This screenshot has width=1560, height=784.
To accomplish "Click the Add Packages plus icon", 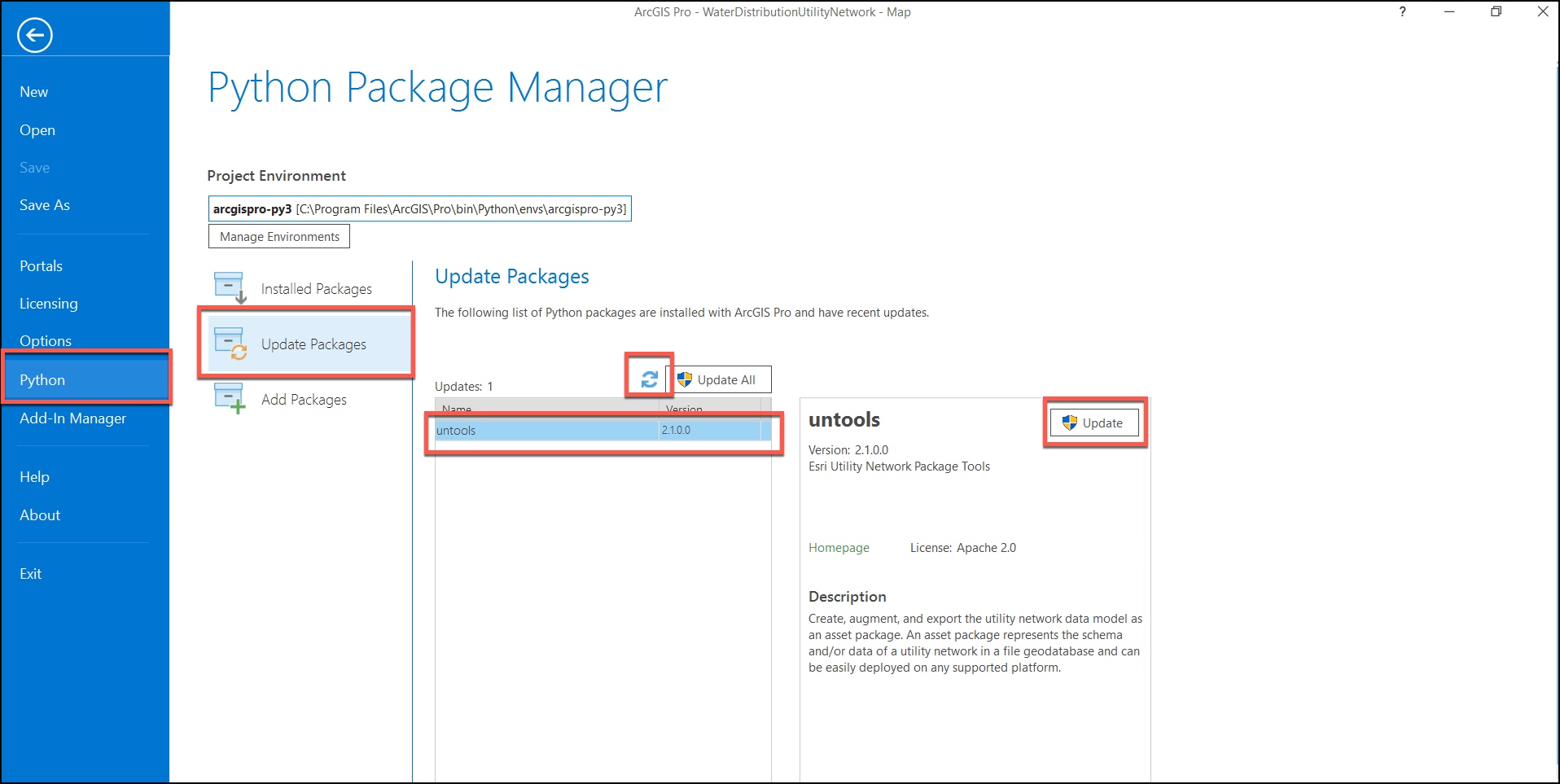I will [x=230, y=399].
